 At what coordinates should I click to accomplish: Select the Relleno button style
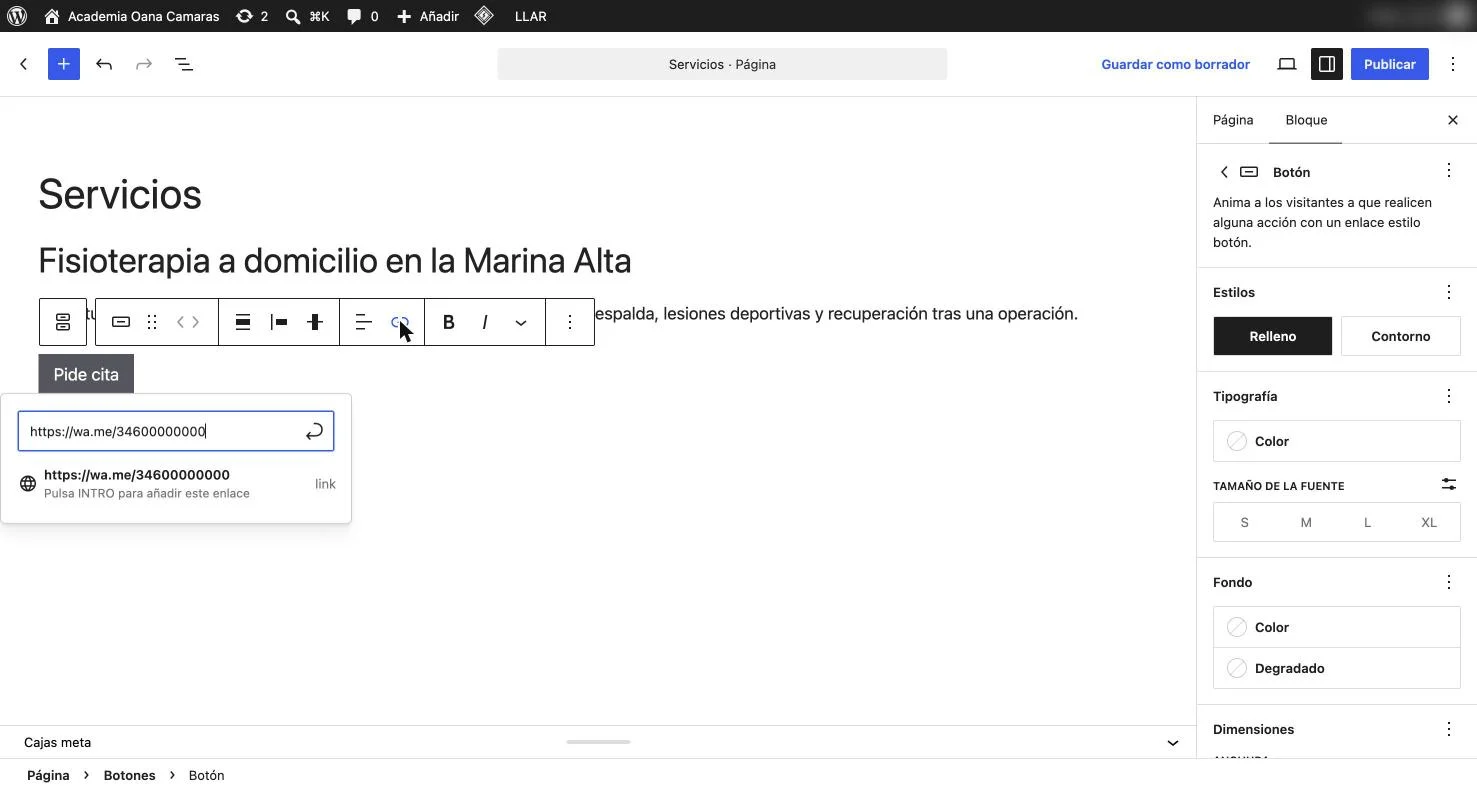point(1272,336)
